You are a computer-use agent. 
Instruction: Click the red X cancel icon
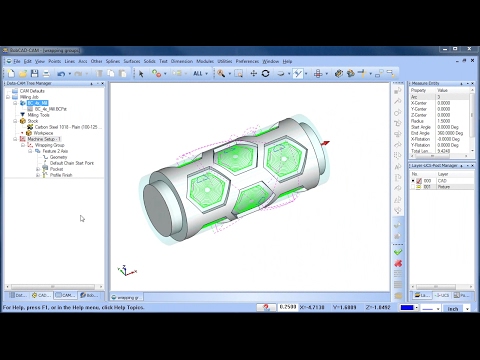(x=398, y=263)
